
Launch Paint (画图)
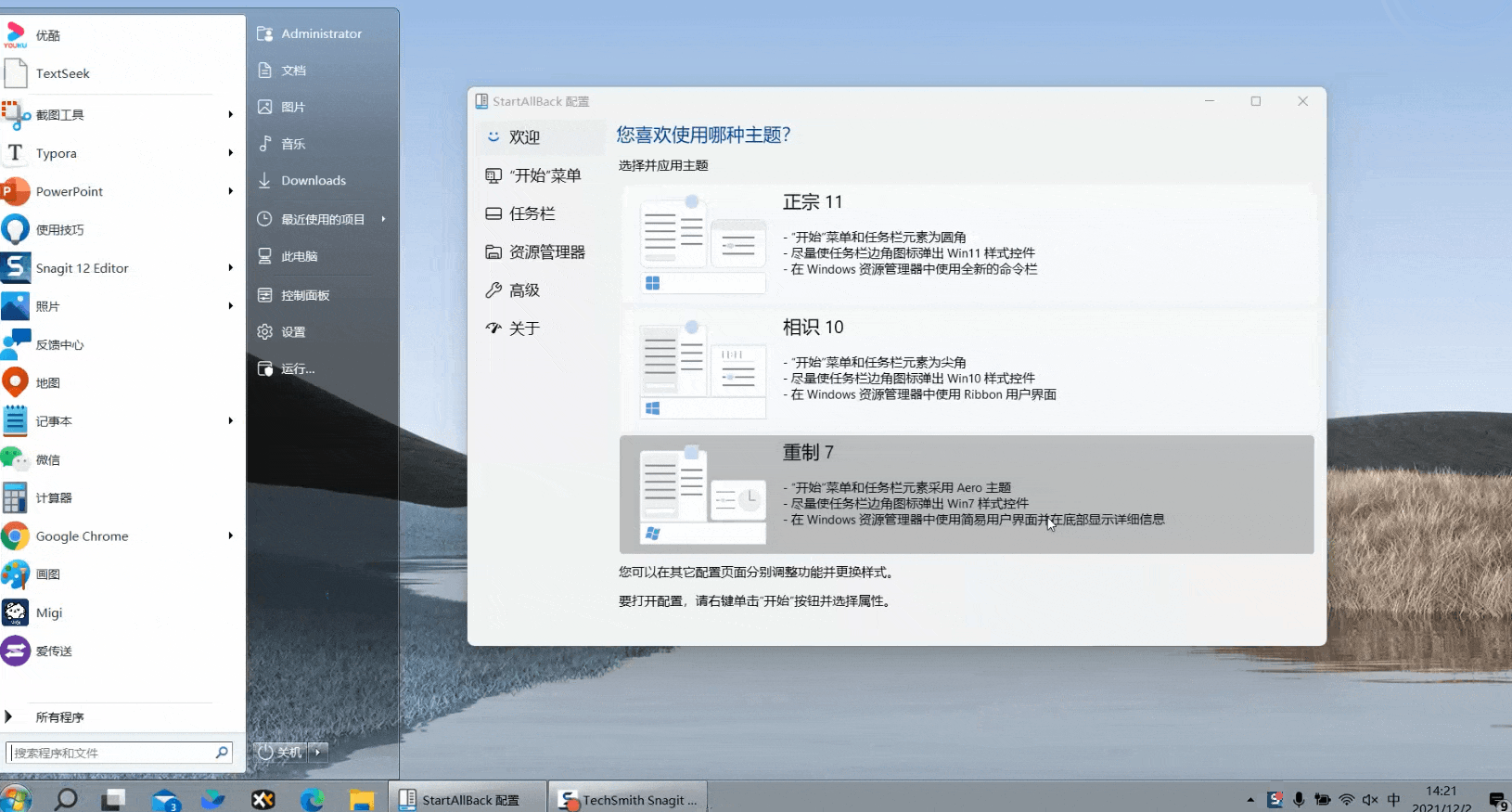click(x=121, y=574)
